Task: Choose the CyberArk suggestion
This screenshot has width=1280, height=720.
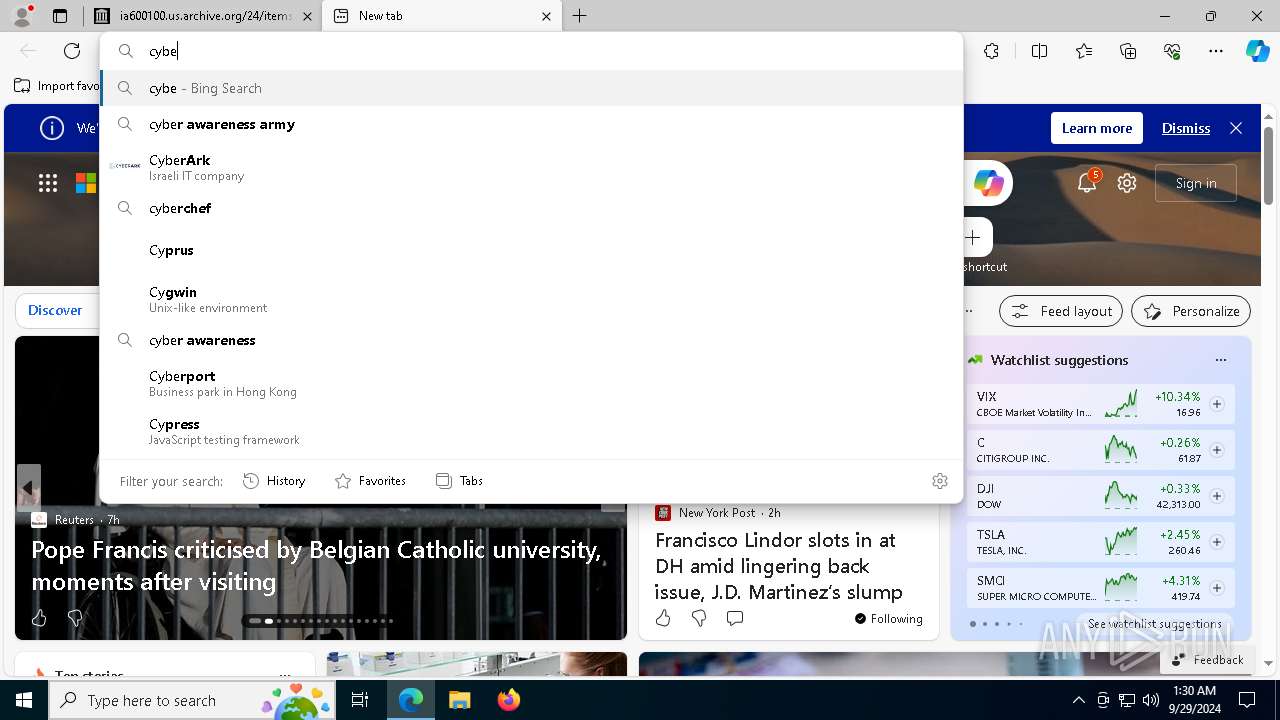Action: [531, 166]
